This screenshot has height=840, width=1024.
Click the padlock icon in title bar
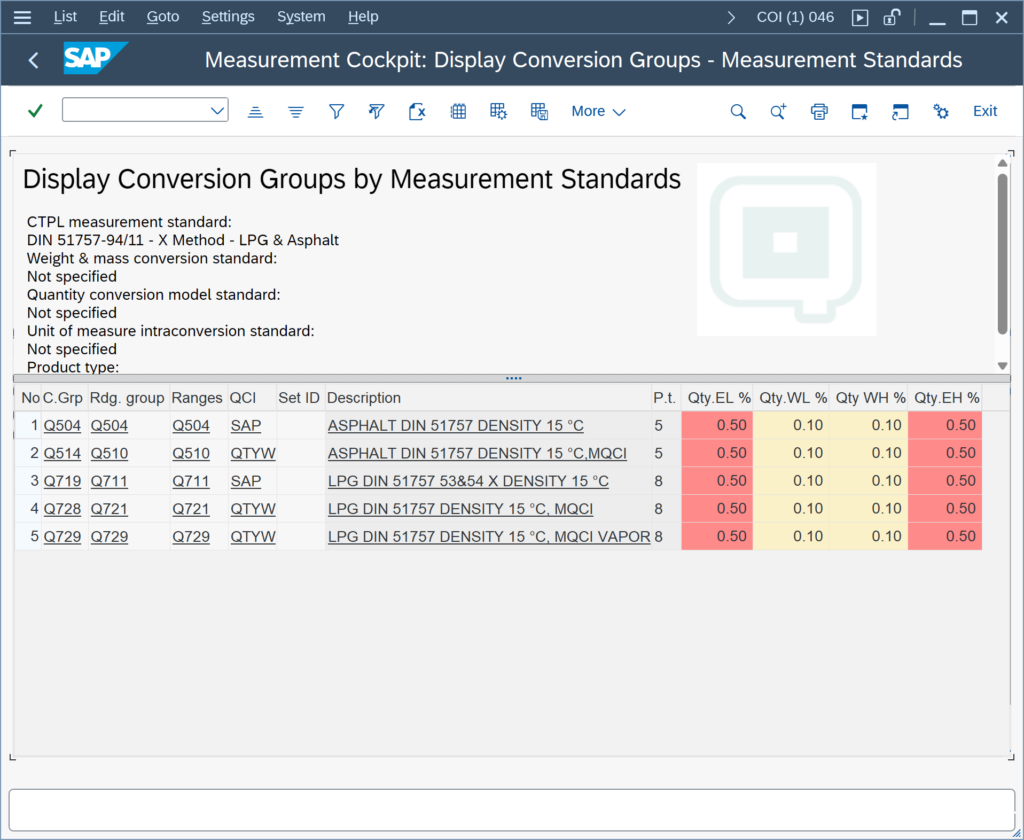point(891,17)
